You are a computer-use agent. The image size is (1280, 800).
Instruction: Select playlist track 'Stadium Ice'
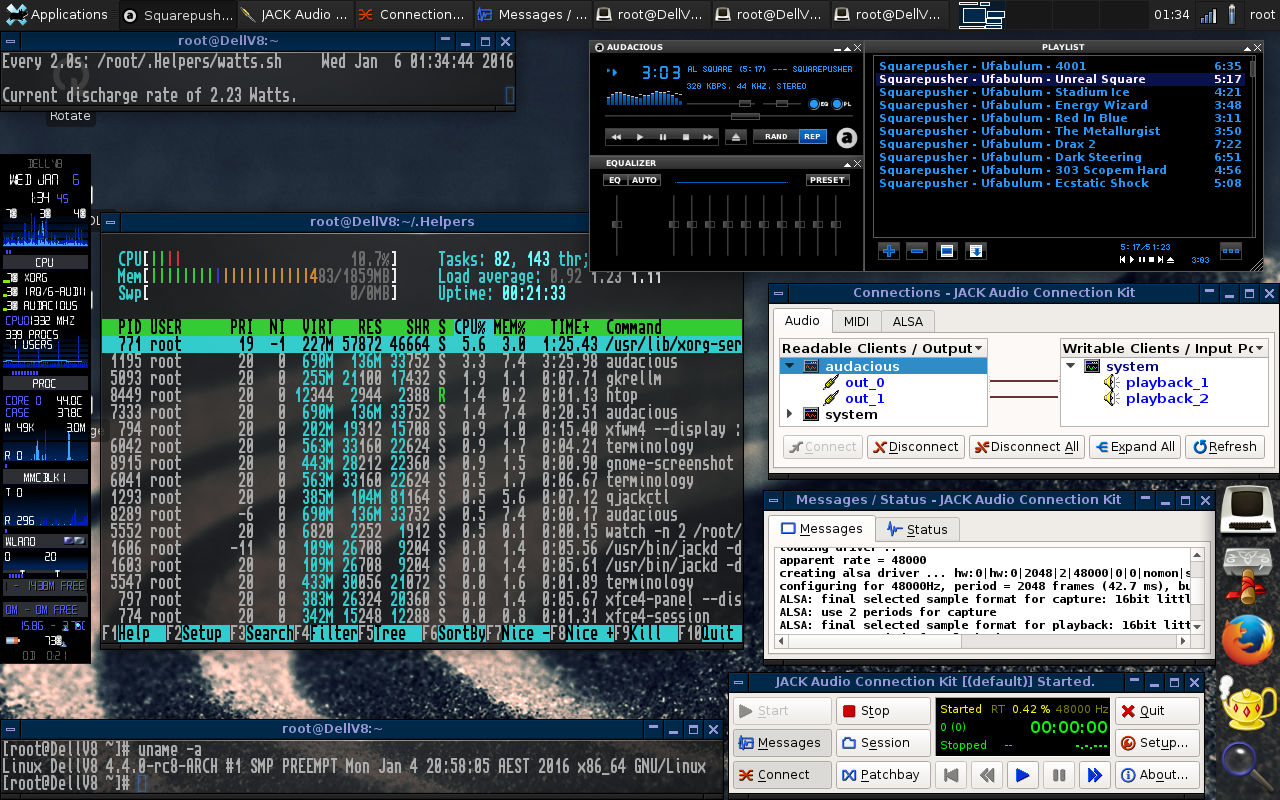click(x=1060, y=92)
